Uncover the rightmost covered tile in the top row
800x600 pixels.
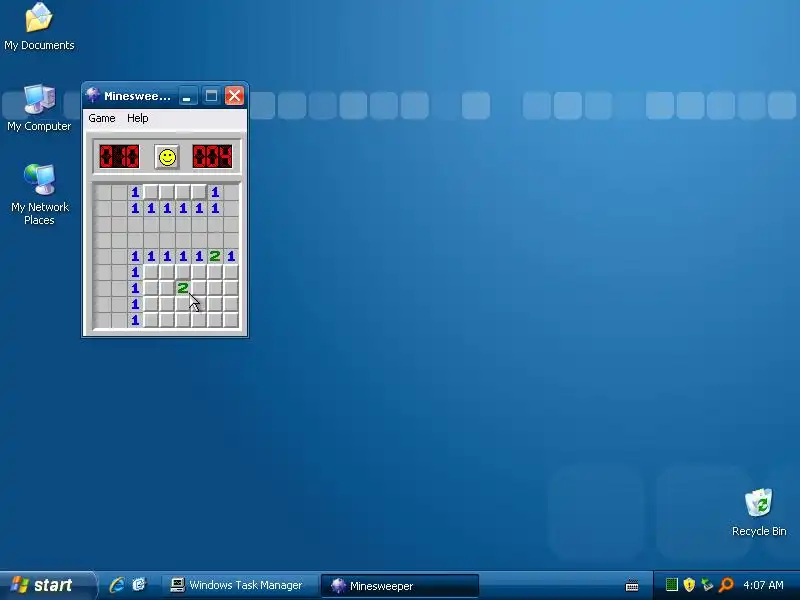click(199, 192)
